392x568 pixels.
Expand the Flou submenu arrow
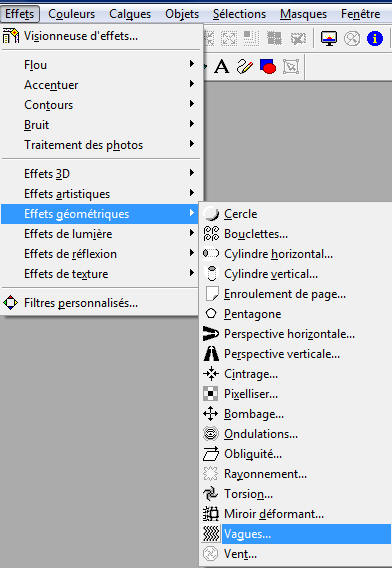pos(192,64)
